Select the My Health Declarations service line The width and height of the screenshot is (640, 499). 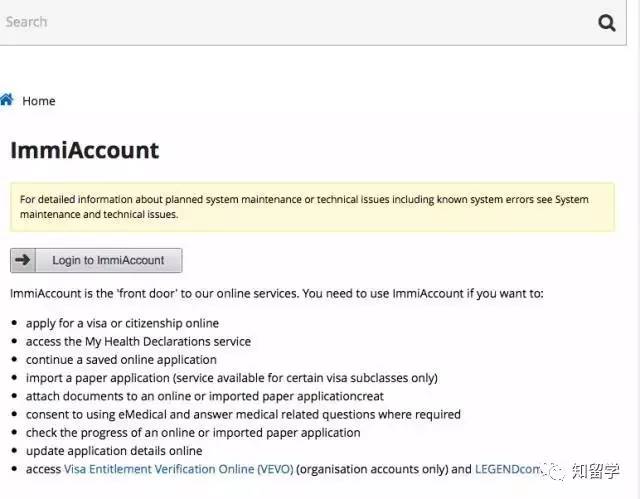138,341
